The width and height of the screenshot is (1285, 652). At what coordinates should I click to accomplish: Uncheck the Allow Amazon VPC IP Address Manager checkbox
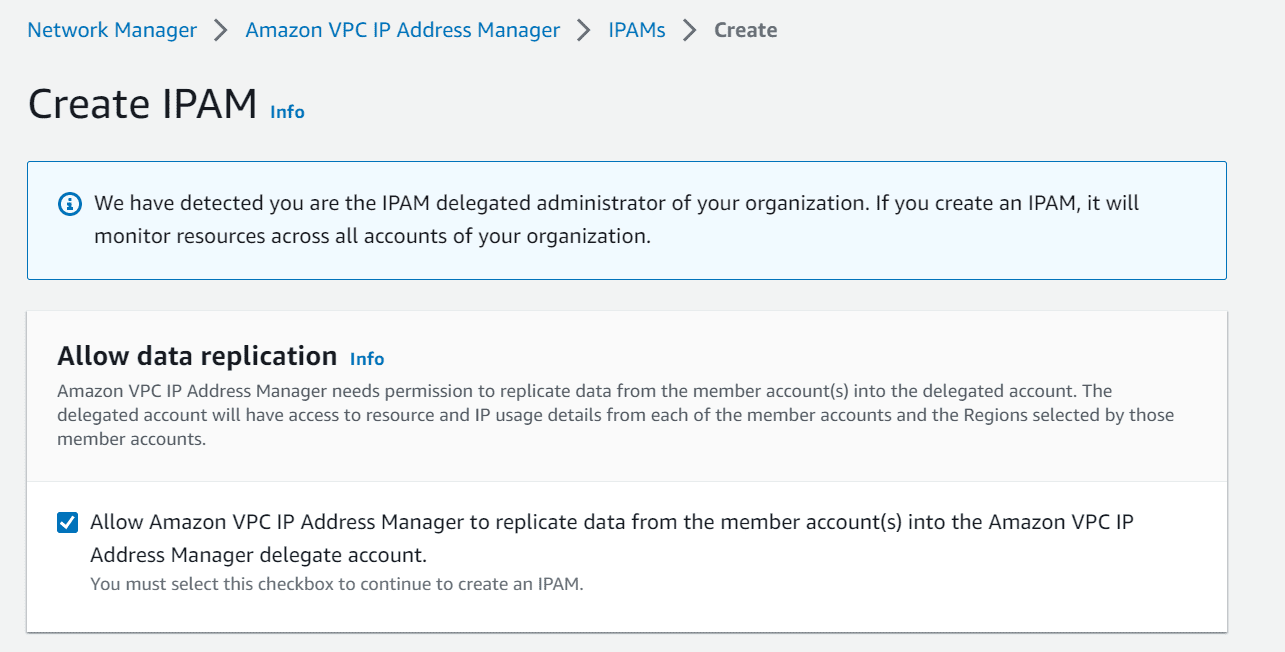coord(68,522)
